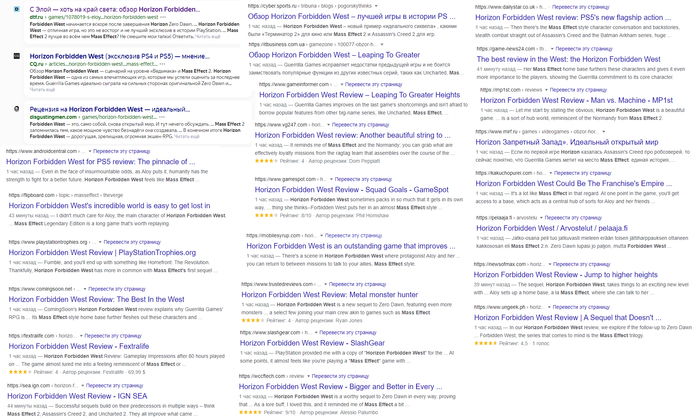The width and height of the screenshot is (700, 420).
Task: Click 'Перевести эту страницу' beside mp1st.com
Action: point(578,90)
